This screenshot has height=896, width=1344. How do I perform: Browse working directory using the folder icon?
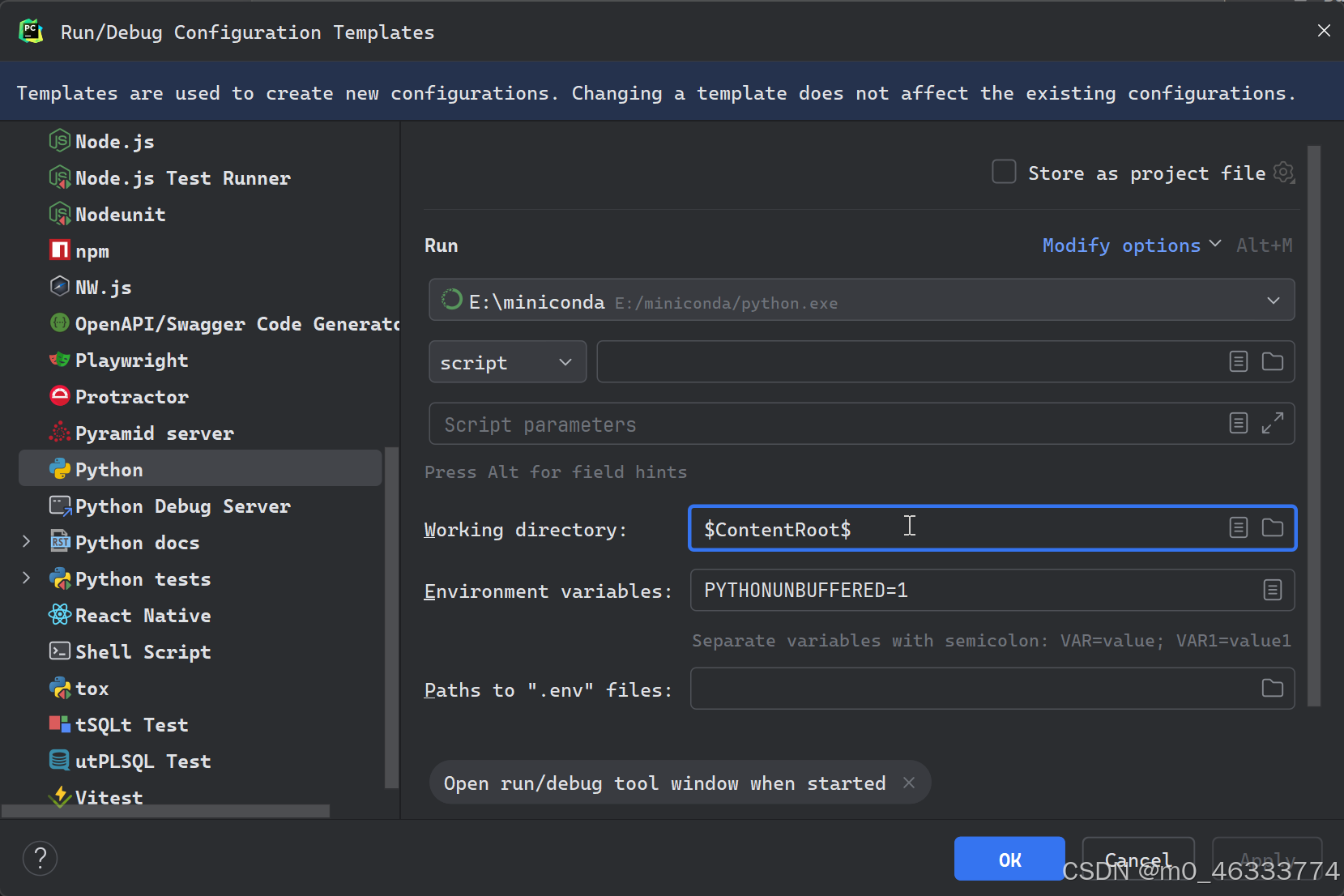[x=1272, y=527]
